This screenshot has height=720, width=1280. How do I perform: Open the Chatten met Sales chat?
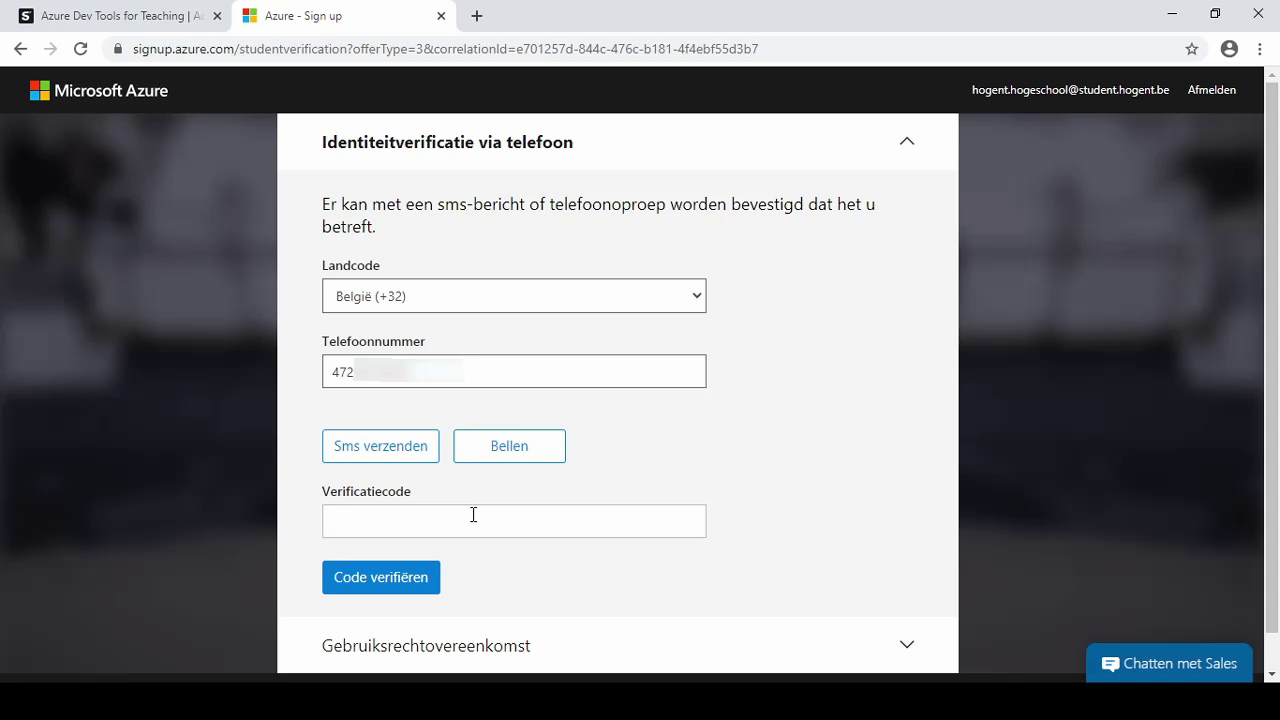[1169, 663]
